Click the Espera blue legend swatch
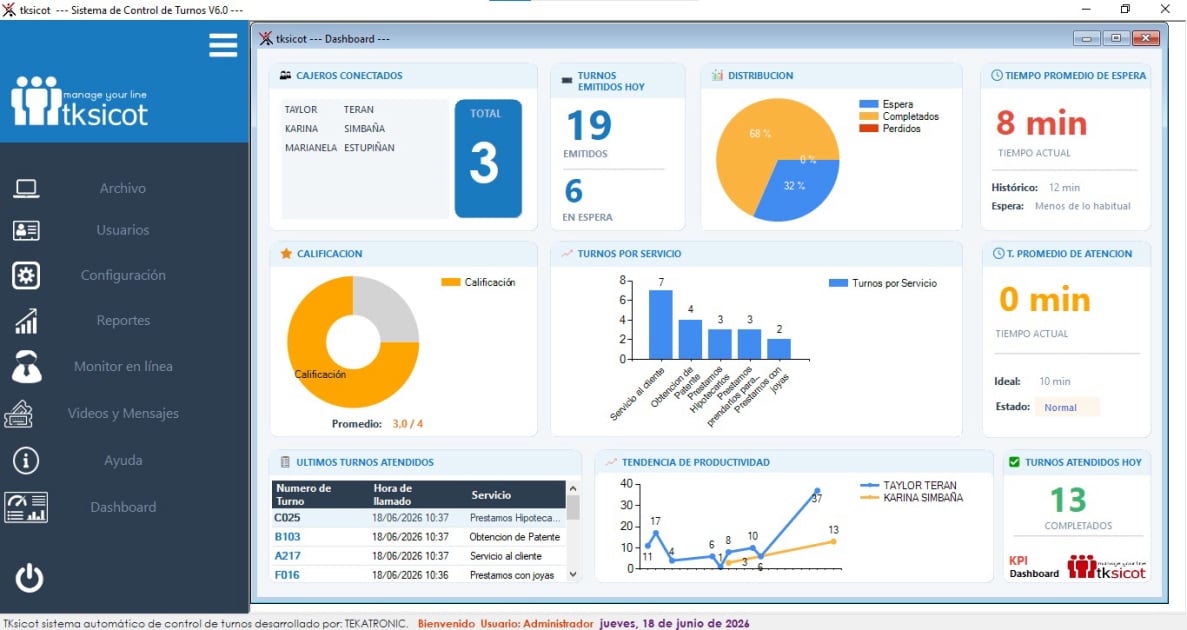1187x630 pixels. [869, 104]
